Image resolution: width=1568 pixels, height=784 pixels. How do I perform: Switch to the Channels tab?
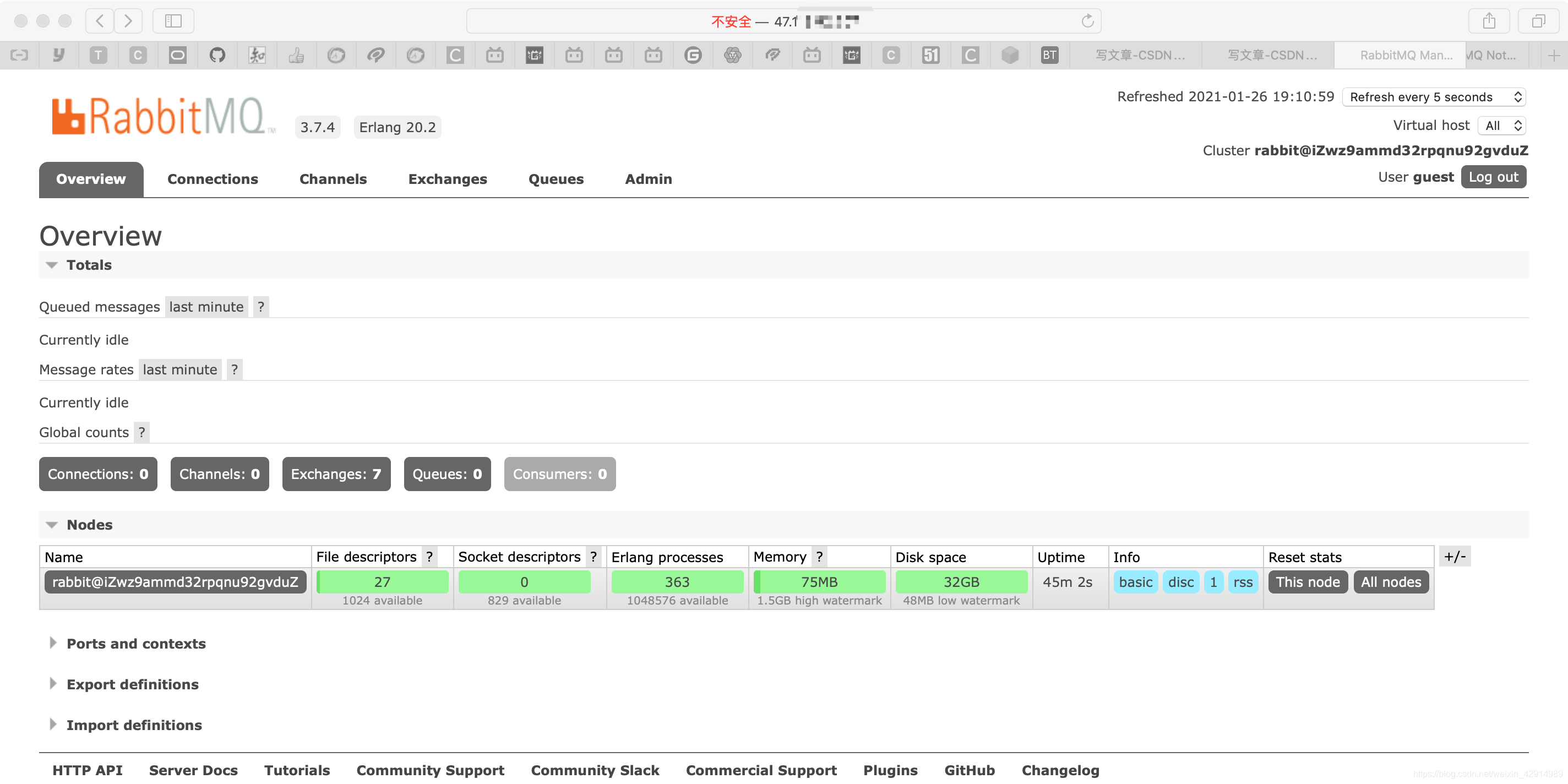[333, 179]
